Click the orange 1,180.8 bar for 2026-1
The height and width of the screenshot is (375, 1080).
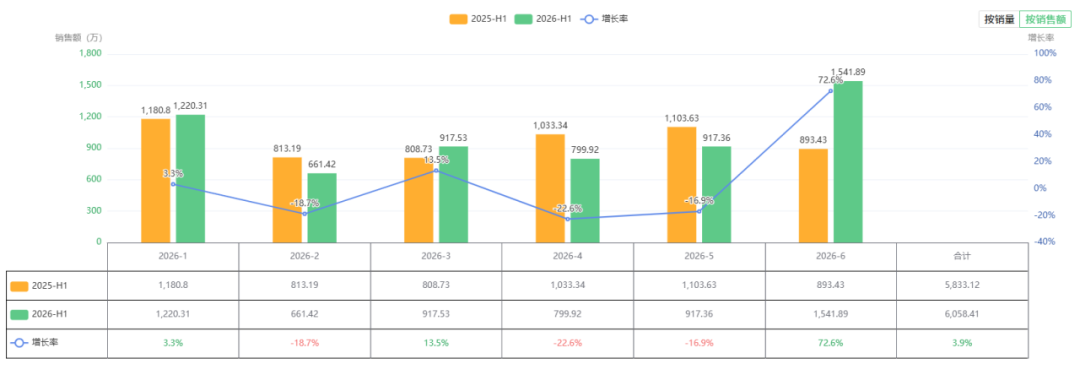click(156, 181)
